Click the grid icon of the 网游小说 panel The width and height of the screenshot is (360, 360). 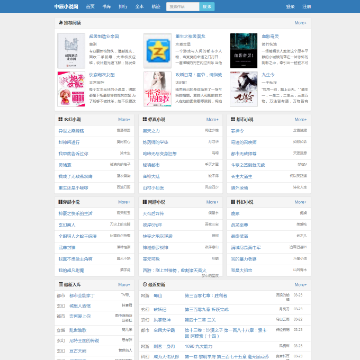[145, 202]
